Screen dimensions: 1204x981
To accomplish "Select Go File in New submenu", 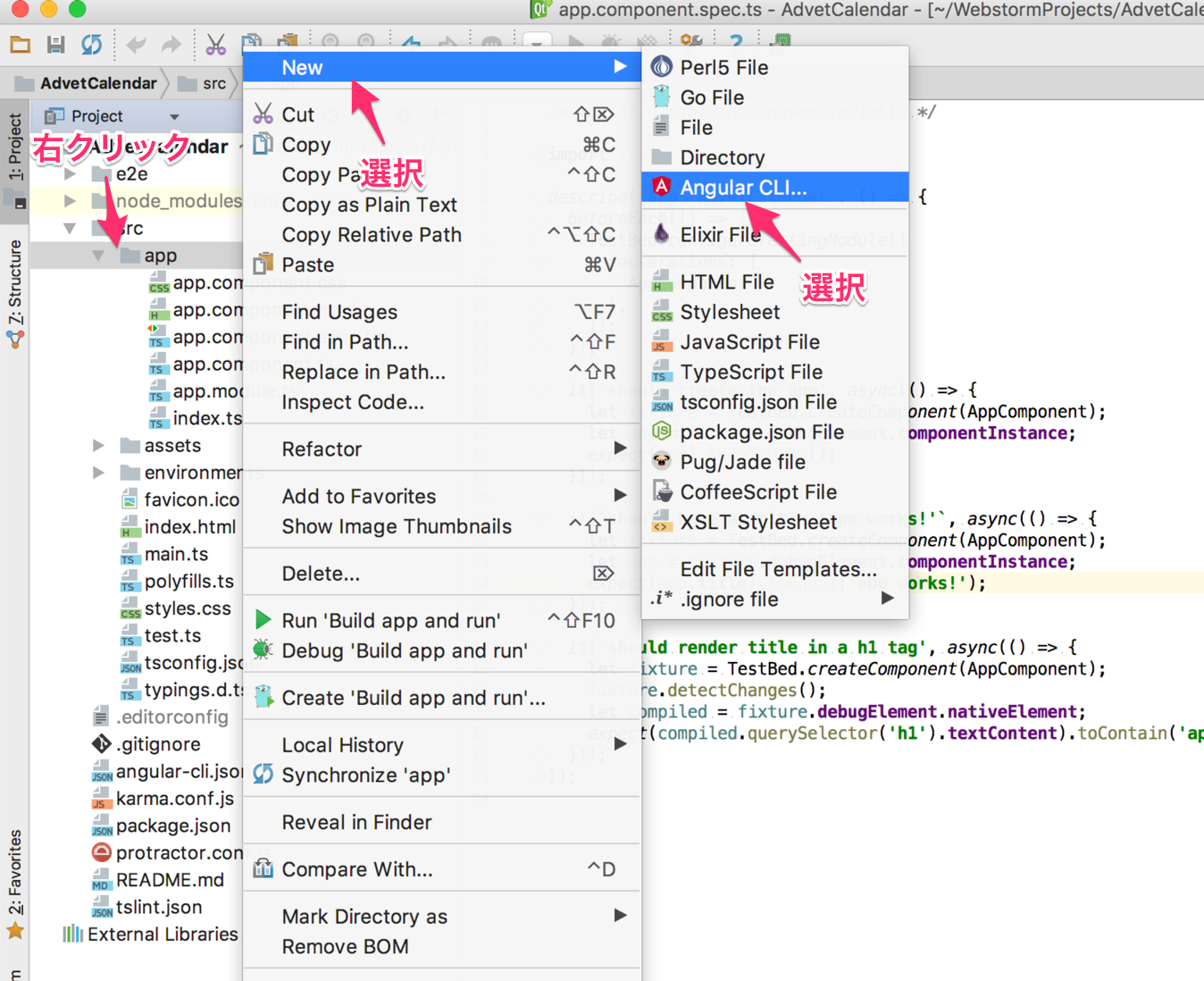I will pyautogui.click(x=775, y=97).
